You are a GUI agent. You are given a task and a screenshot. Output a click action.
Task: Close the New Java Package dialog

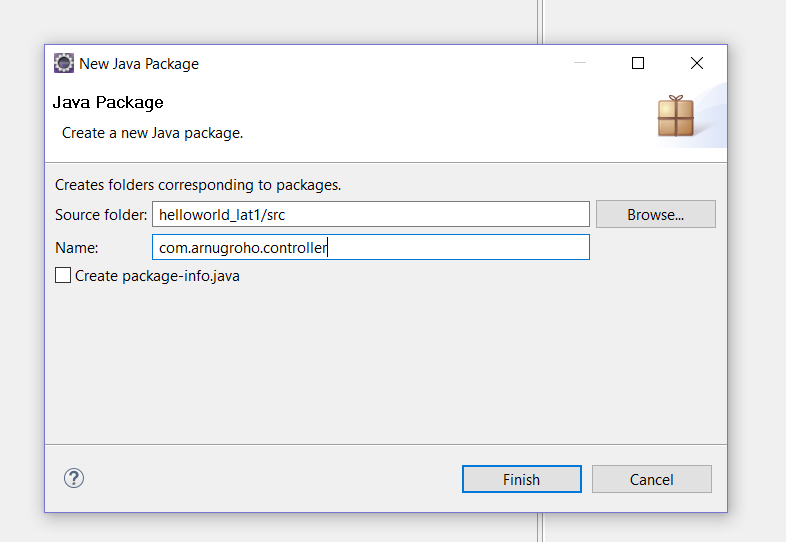point(697,63)
